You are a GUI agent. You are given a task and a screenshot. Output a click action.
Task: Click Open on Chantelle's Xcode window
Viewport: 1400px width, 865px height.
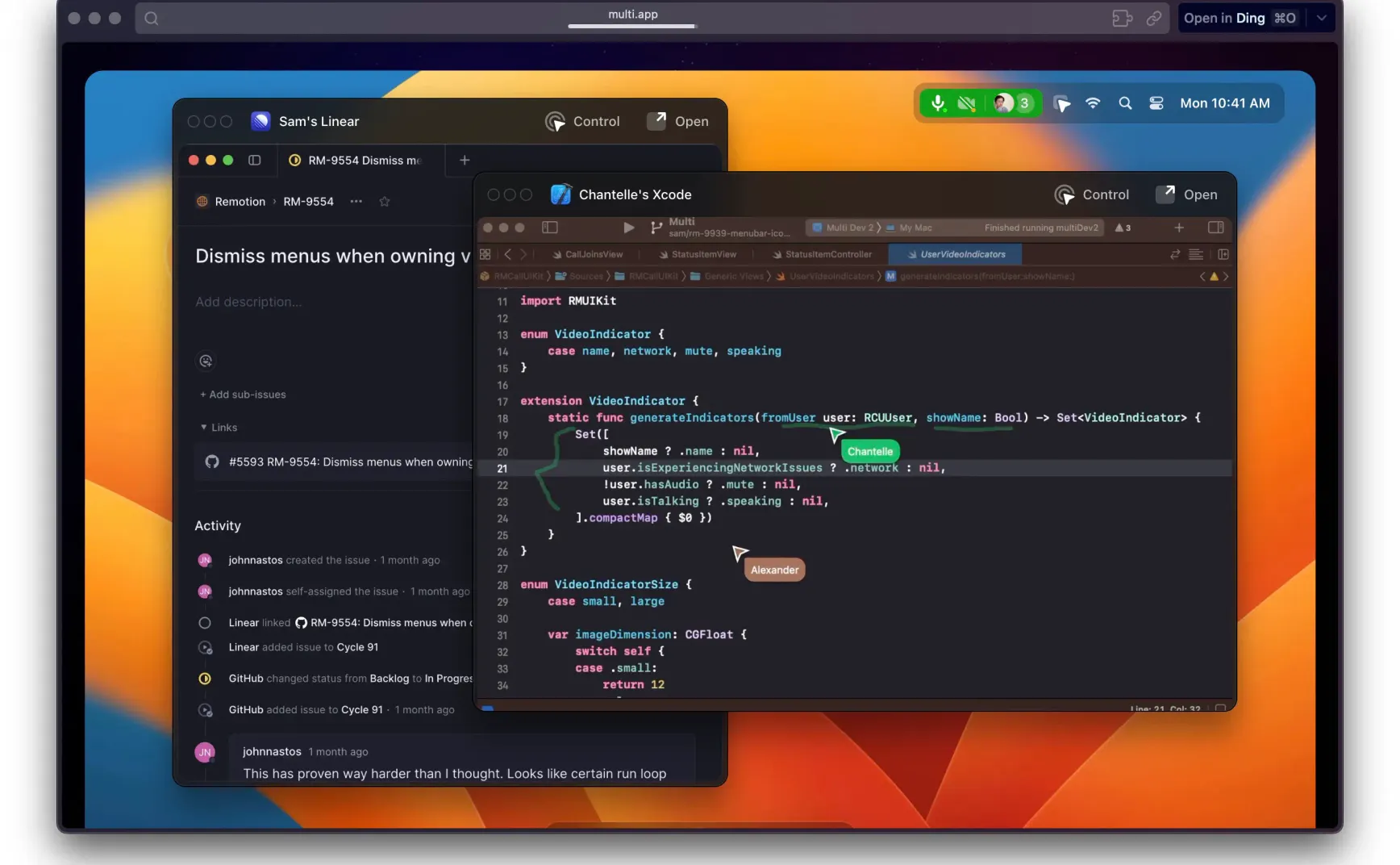(x=1186, y=194)
